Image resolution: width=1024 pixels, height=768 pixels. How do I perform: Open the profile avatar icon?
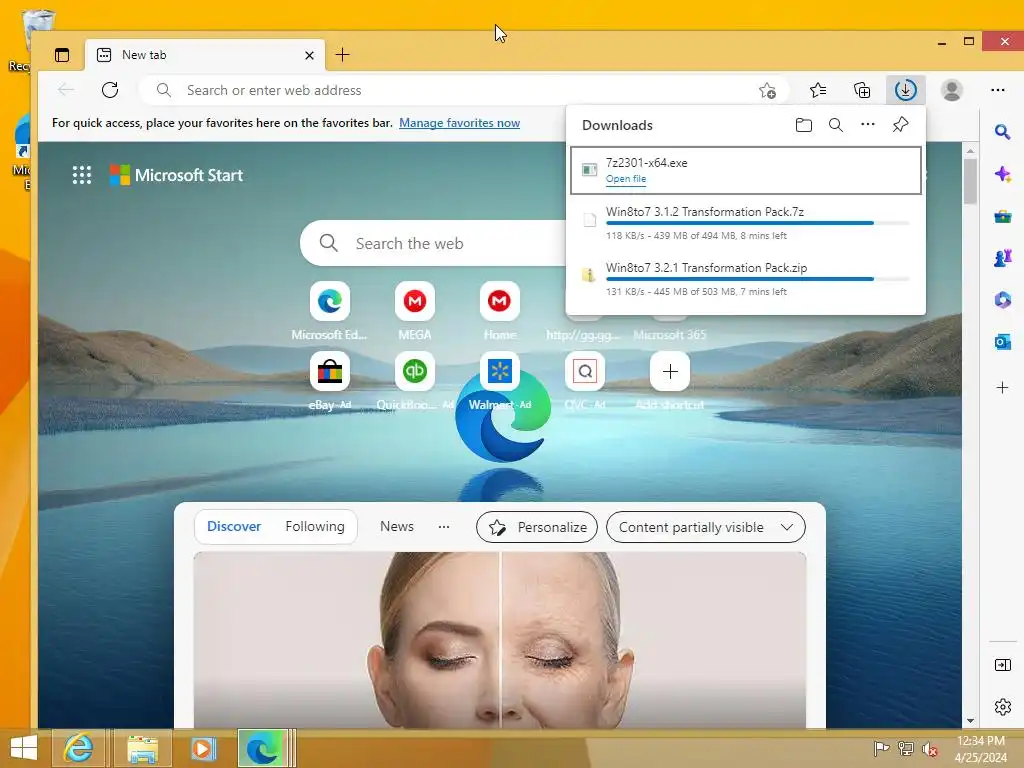click(952, 90)
